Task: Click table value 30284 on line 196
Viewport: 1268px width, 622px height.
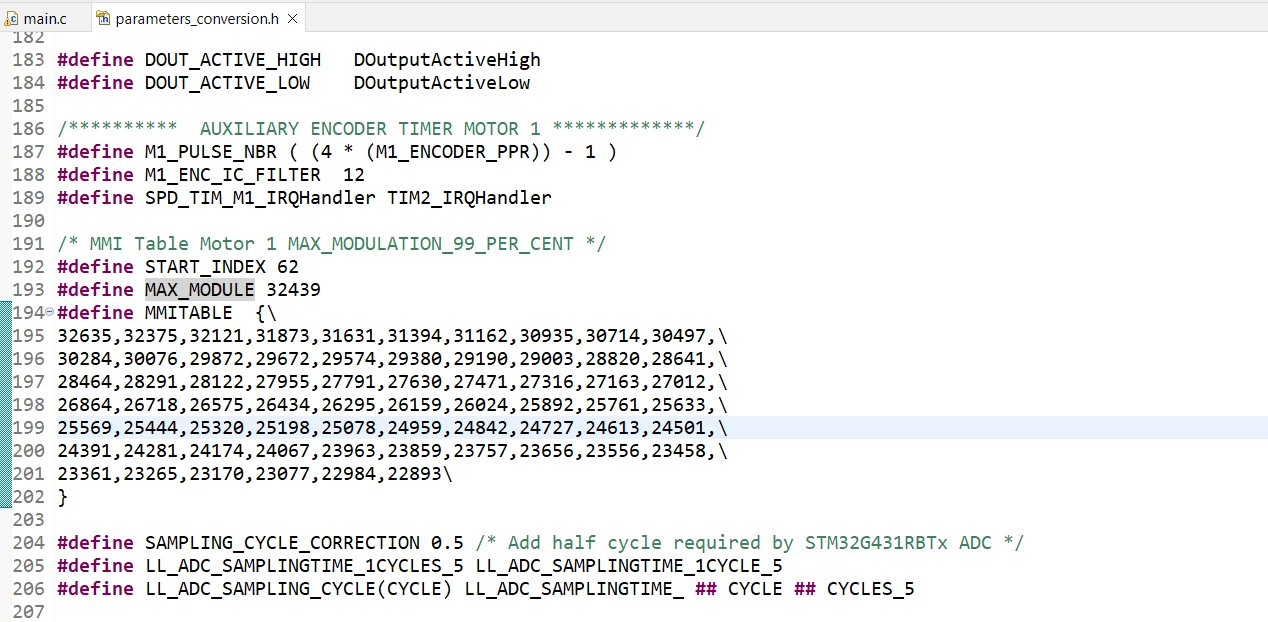Action: 85,358
